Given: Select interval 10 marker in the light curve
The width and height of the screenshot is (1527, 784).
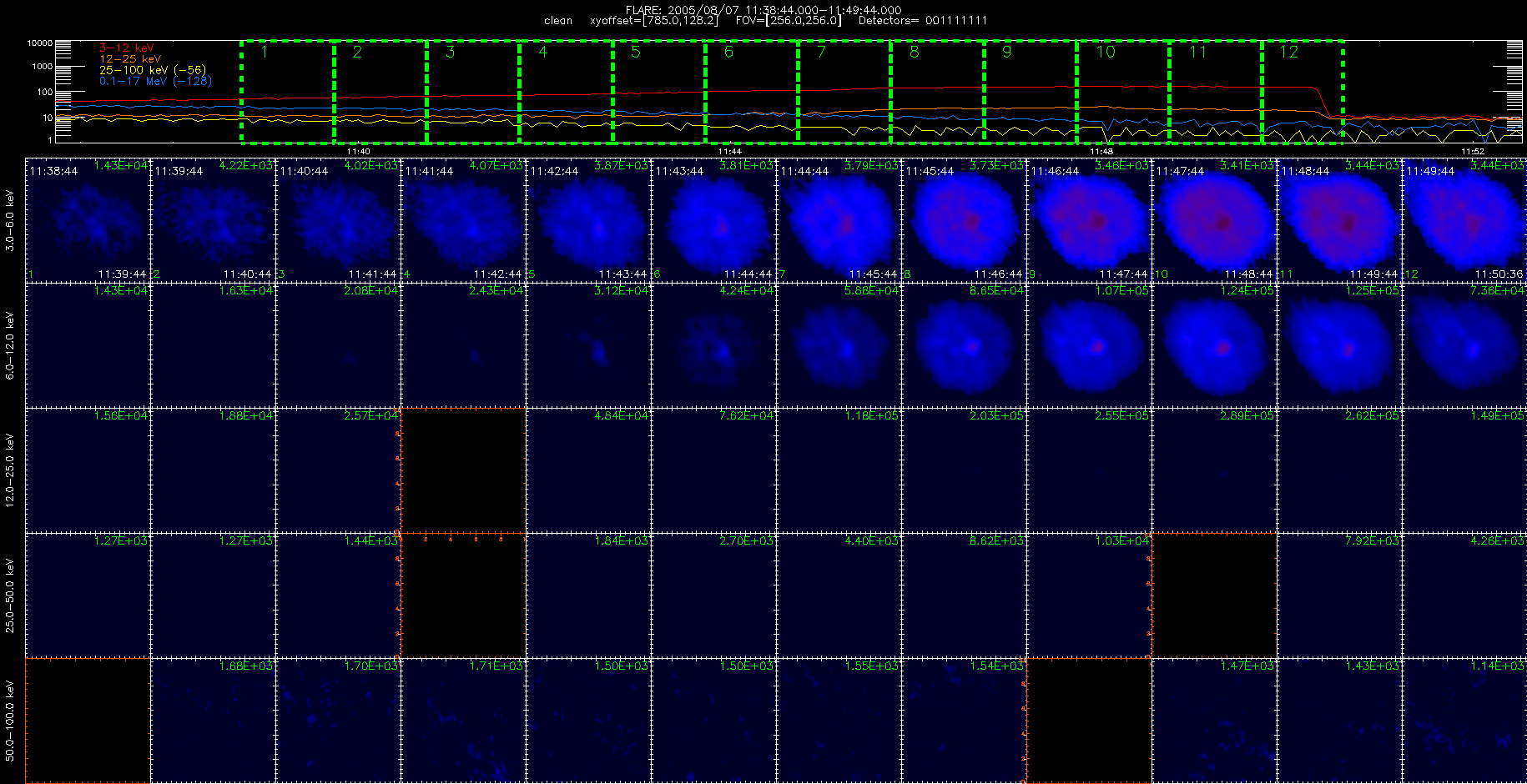Looking at the screenshot, I should point(1106,53).
